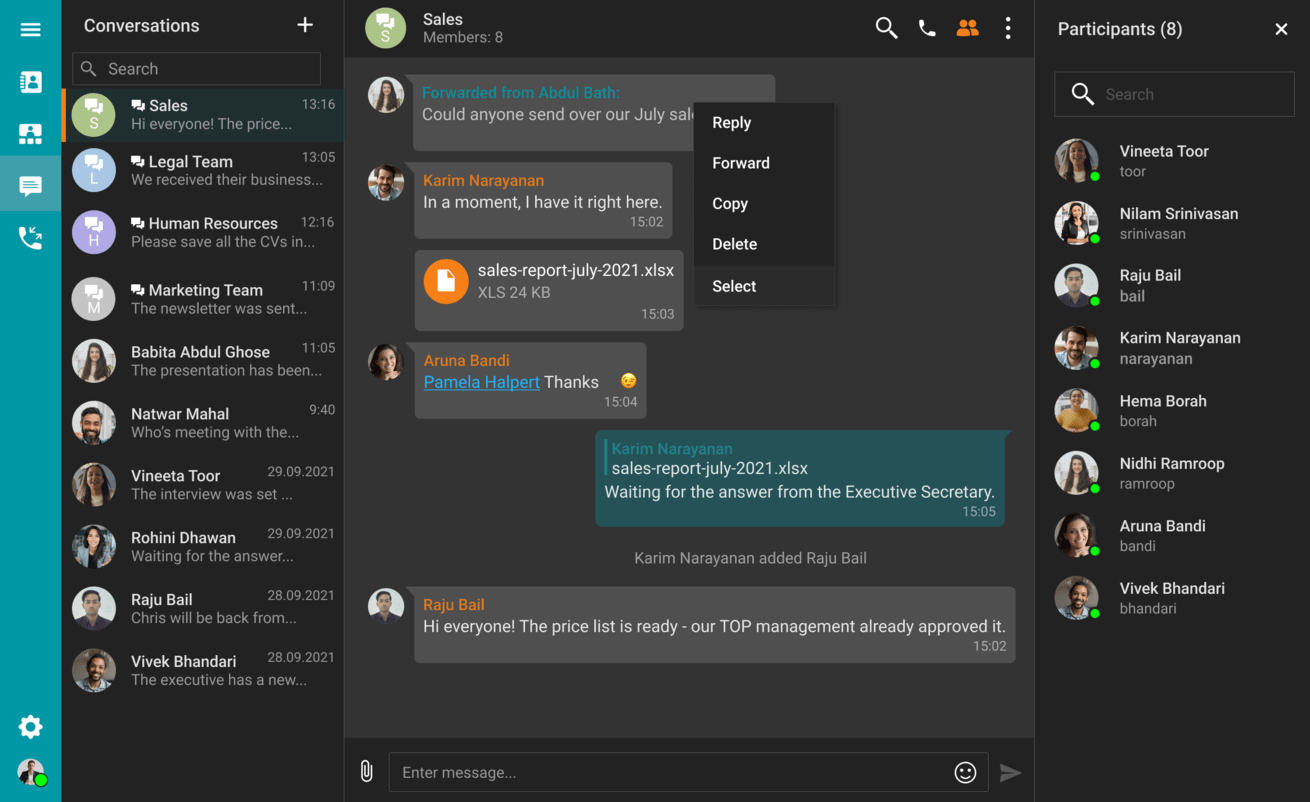Open the group conversations icon

31,133
